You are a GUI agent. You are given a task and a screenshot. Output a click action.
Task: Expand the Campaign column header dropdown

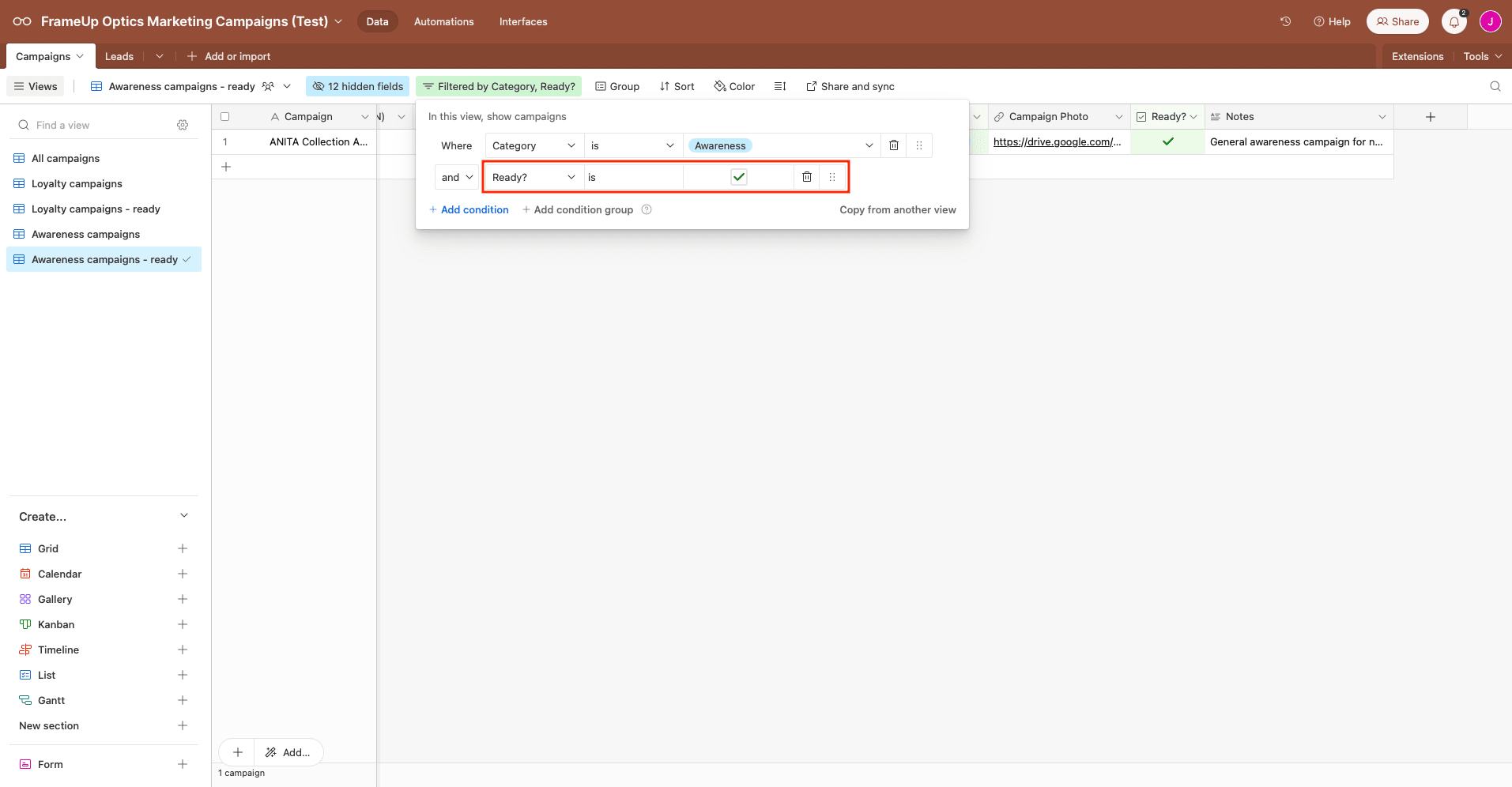tap(364, 116)
